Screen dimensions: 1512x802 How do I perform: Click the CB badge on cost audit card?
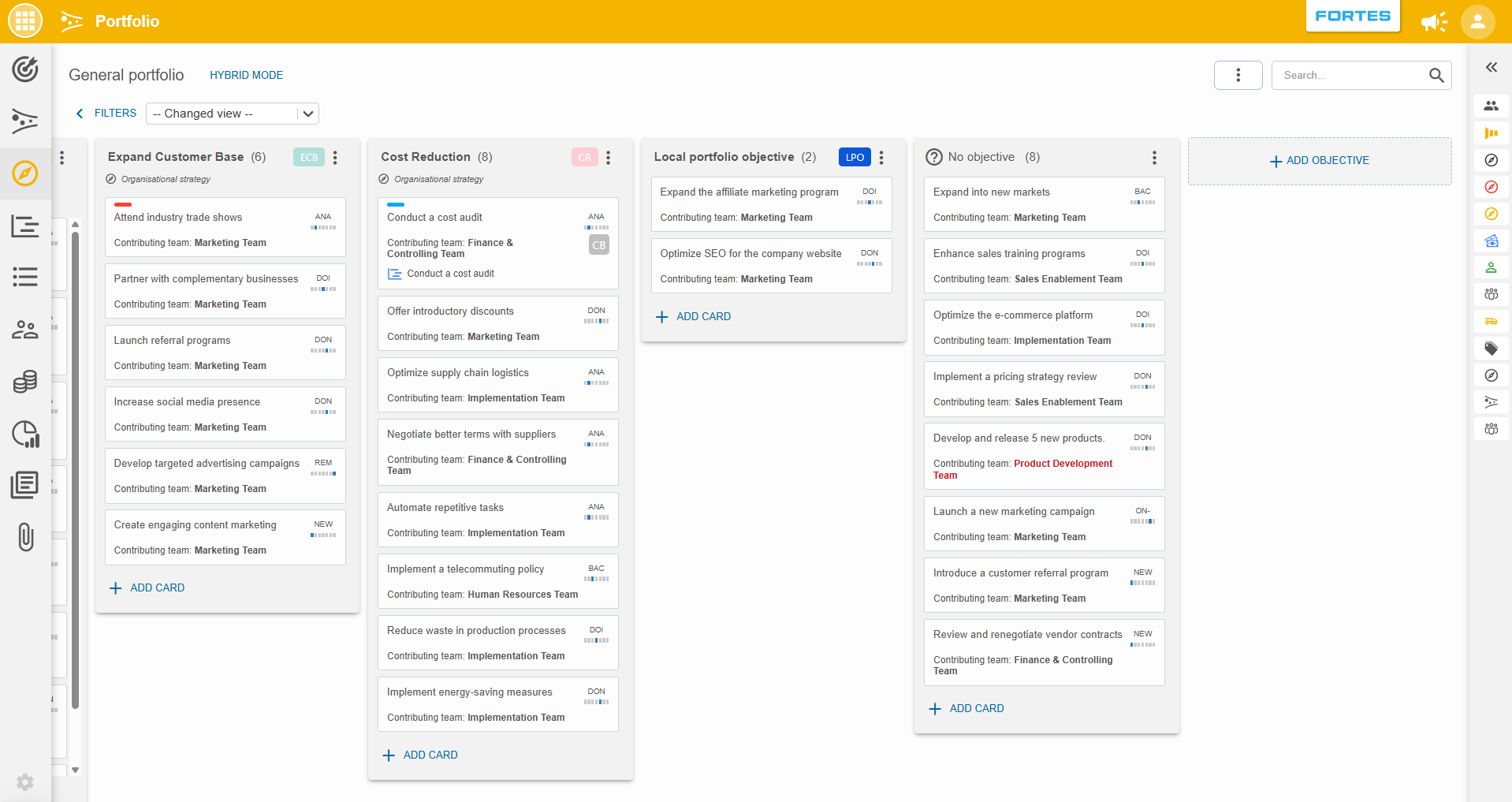[599, 245]
